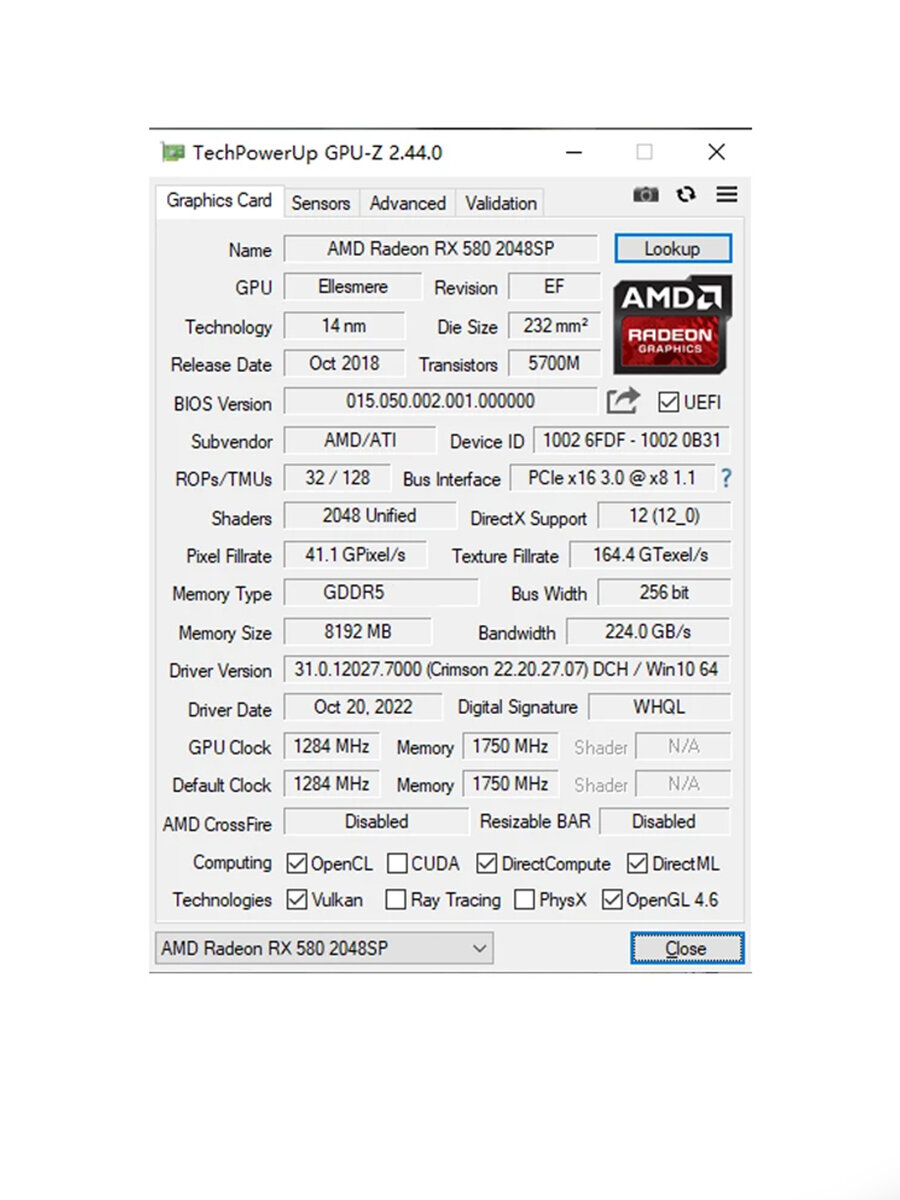The width and height of the screenshot is (900, 1200).
Task: Click the Bandwidth field 224.0 GB/s
Action: tap(648, 632)
